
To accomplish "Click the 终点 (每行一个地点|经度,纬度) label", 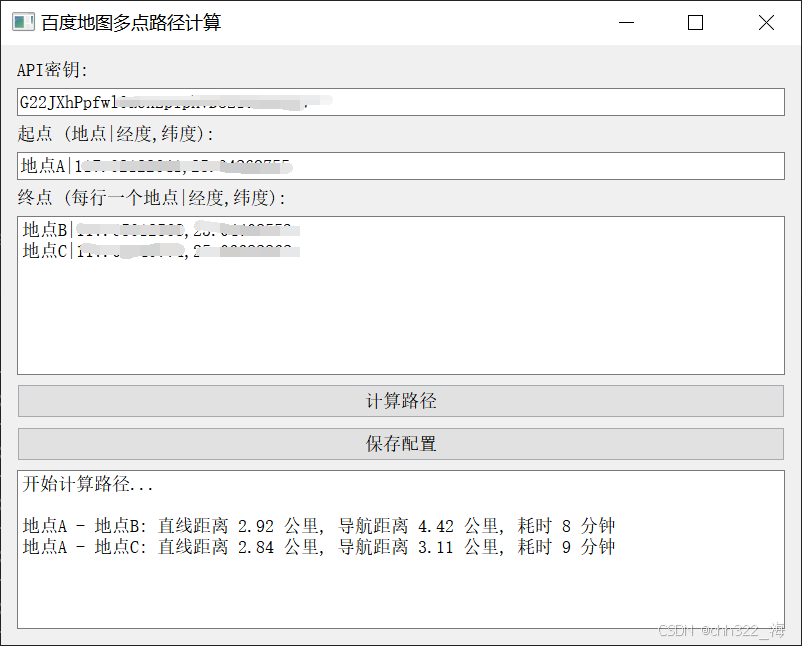I will coord(151,197).
